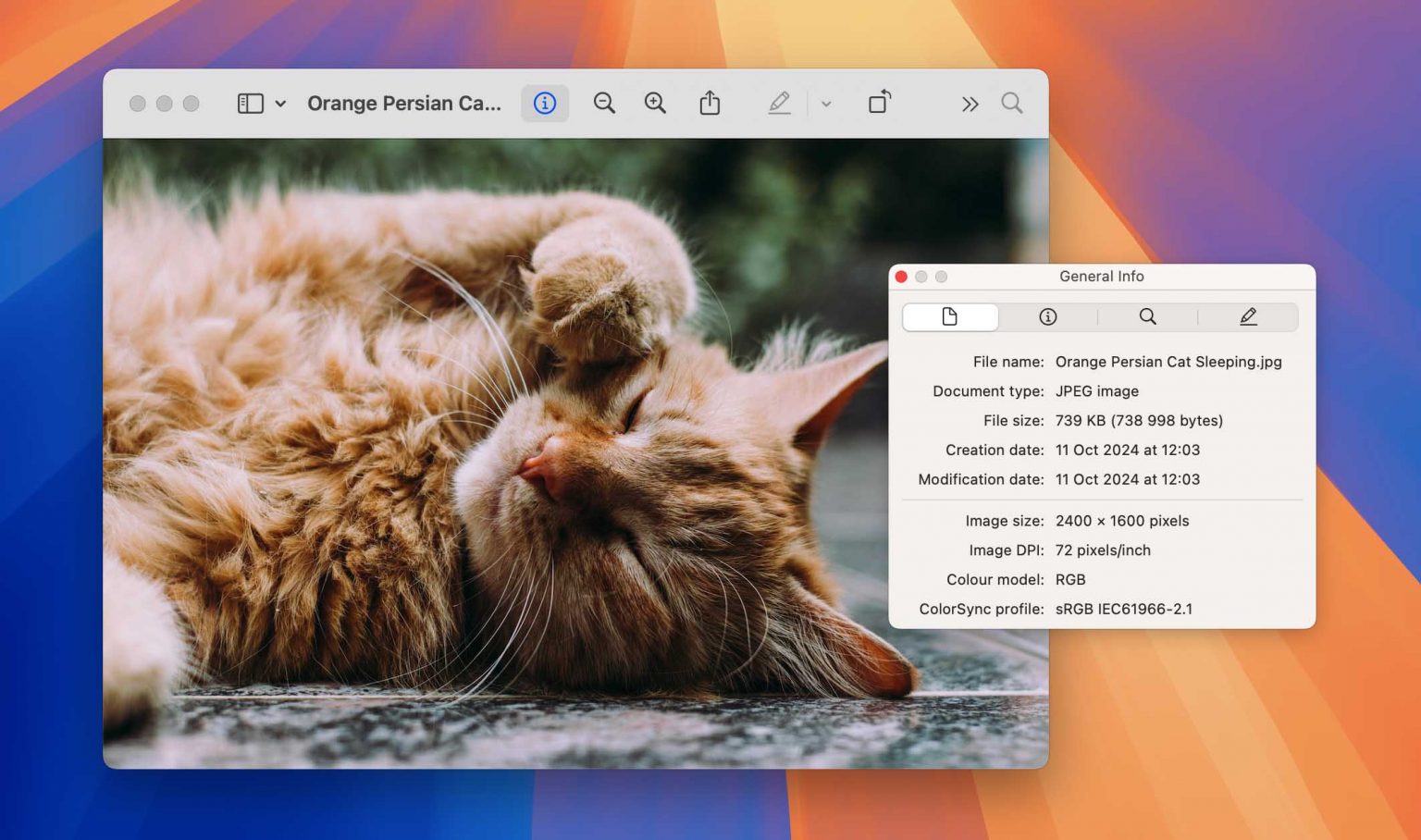The height and width of the screenshot is (840, 1421).
Task: Select the Zoom Out magnifier in the toolbar
Action: (x=604, y=103)
